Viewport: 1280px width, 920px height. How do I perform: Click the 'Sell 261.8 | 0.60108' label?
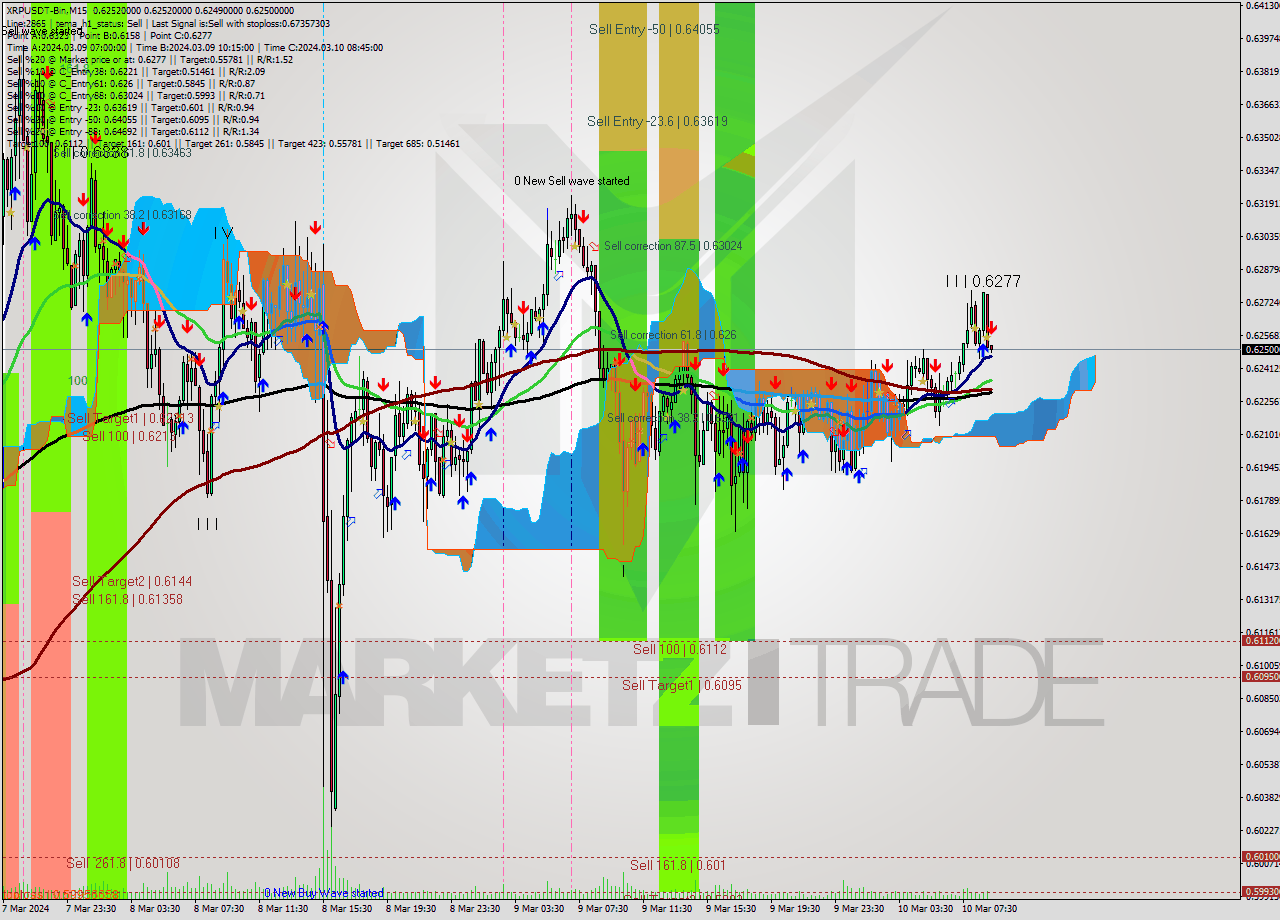[x=123, y=863]
